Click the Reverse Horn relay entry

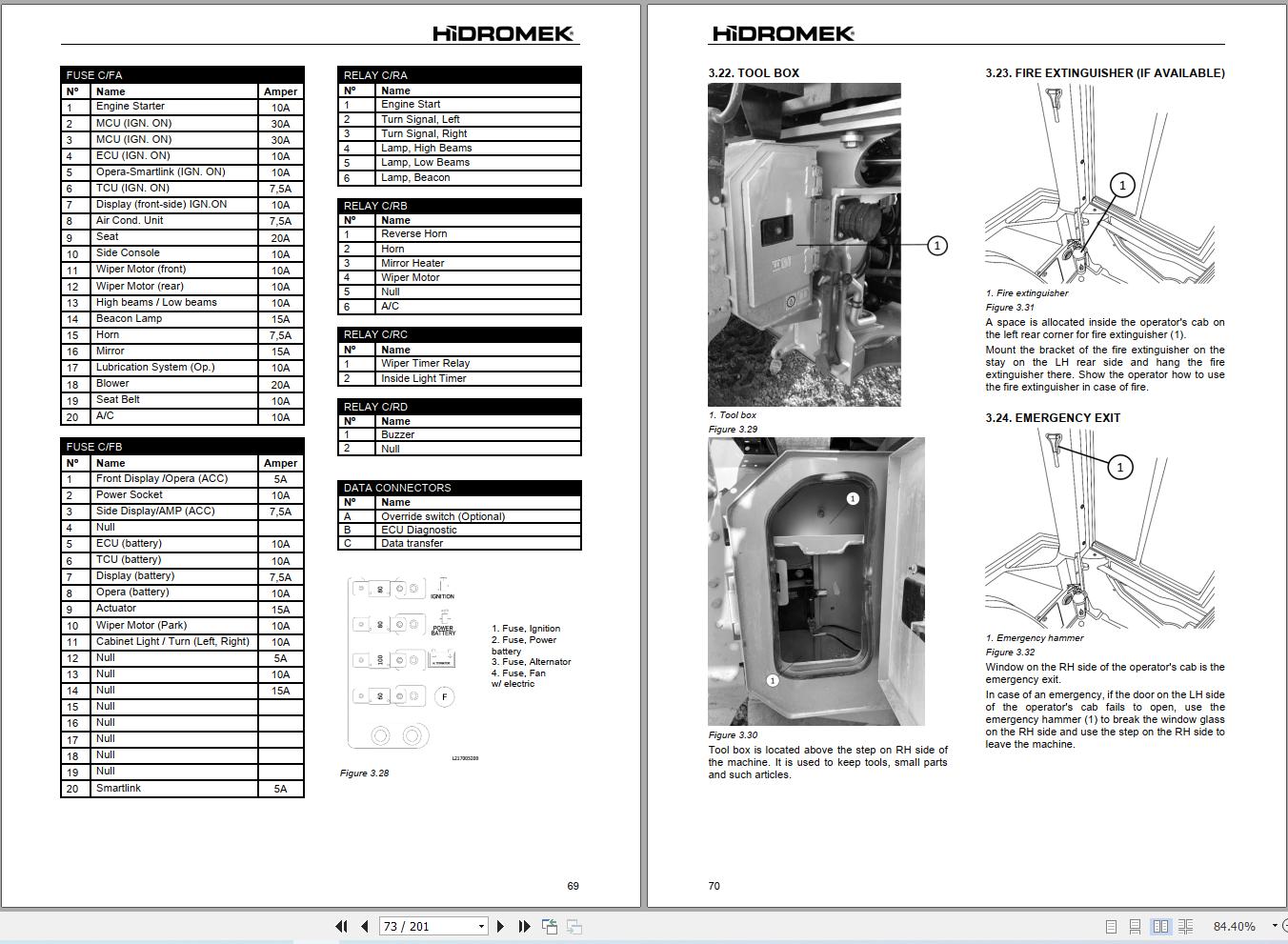(x=414, y=233)
